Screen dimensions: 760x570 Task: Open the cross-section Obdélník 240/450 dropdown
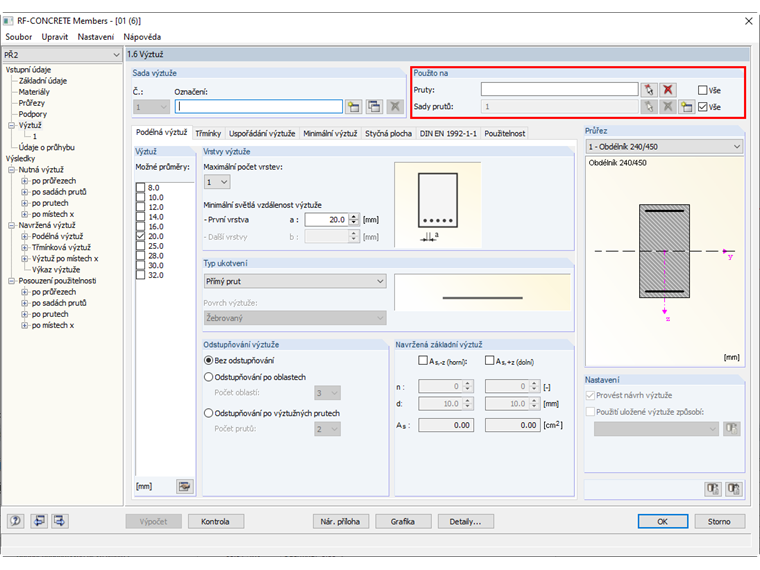tap(664, 146)
